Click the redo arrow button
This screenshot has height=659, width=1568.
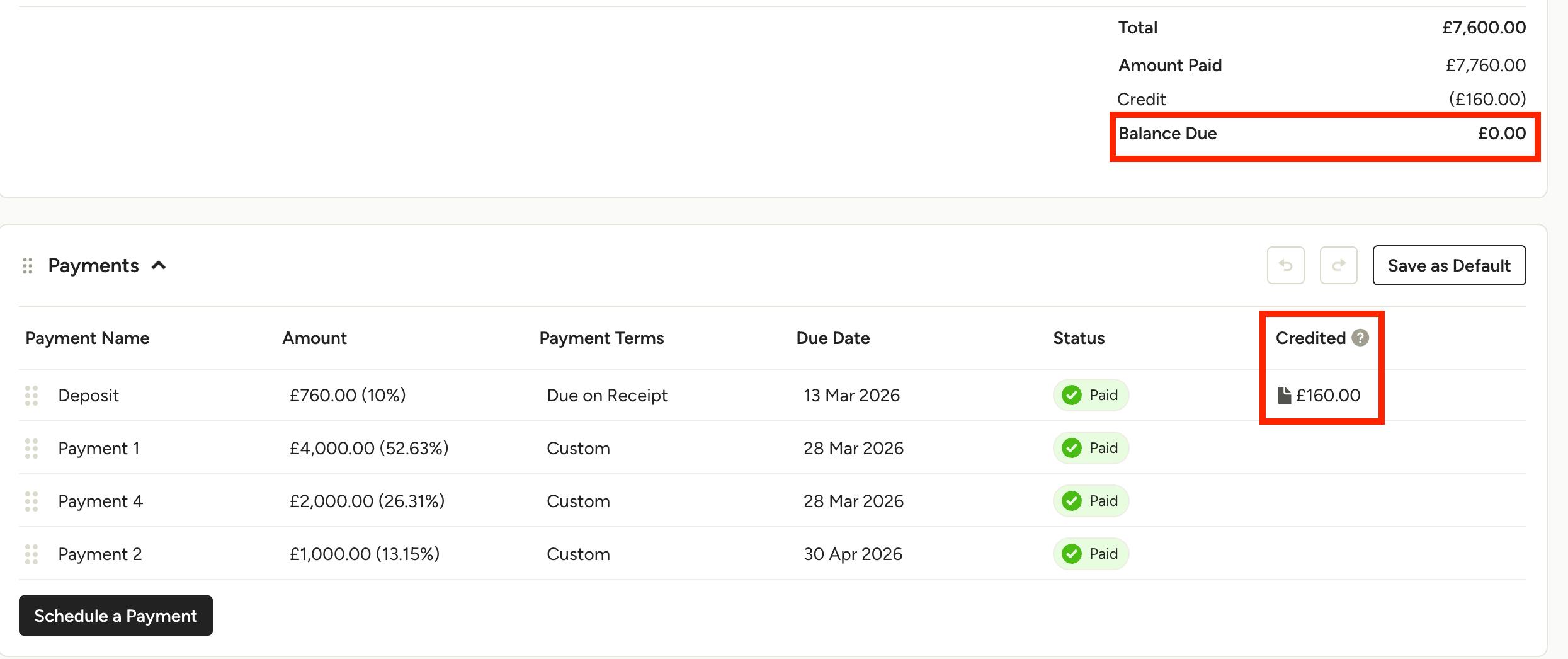point(1338,265)
